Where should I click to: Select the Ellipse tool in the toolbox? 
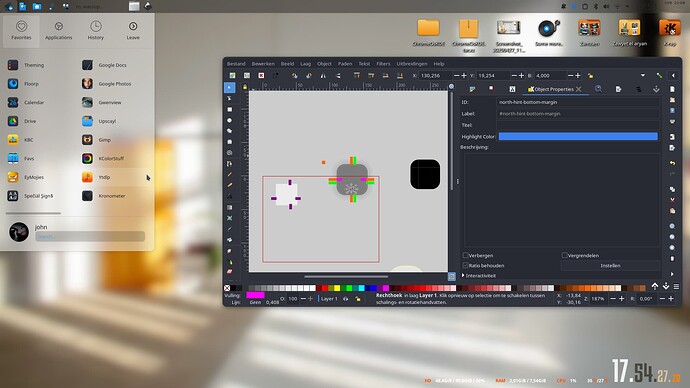coord(229,120)
